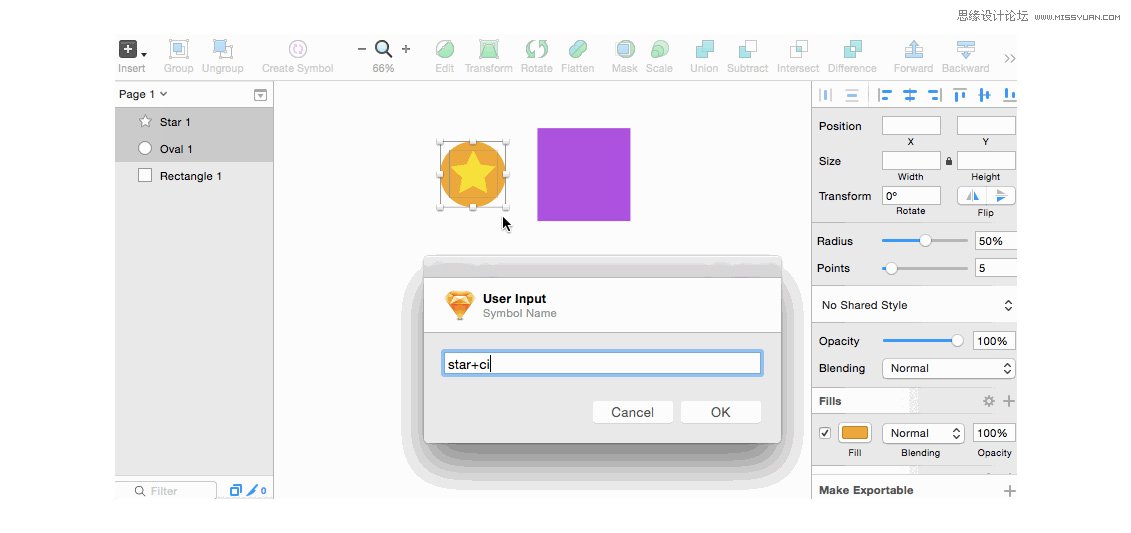The height and width of the screenshot is (533, 1131).
Task: Select the Rectangle 1 layer
Action: click(x=190, y=176)
